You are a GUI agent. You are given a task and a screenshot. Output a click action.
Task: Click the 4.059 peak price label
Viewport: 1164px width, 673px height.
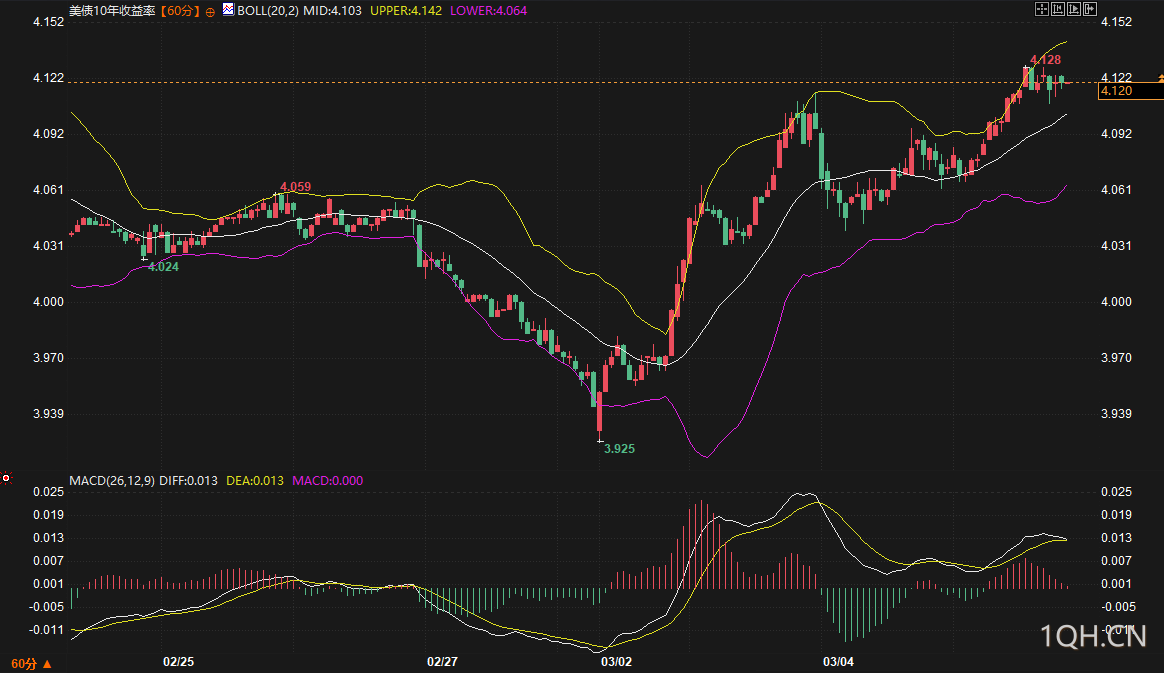coord(295,187)
